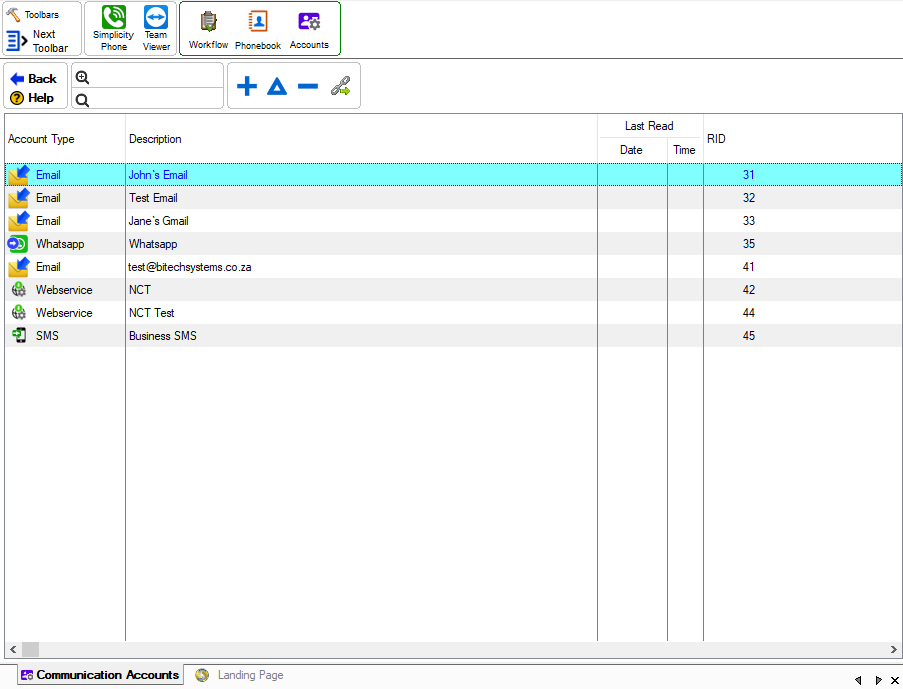Image resolution: width=903 pixels, height=689 pixels.
Task: Select the Business SMS account row
Action: click(300, 335)
